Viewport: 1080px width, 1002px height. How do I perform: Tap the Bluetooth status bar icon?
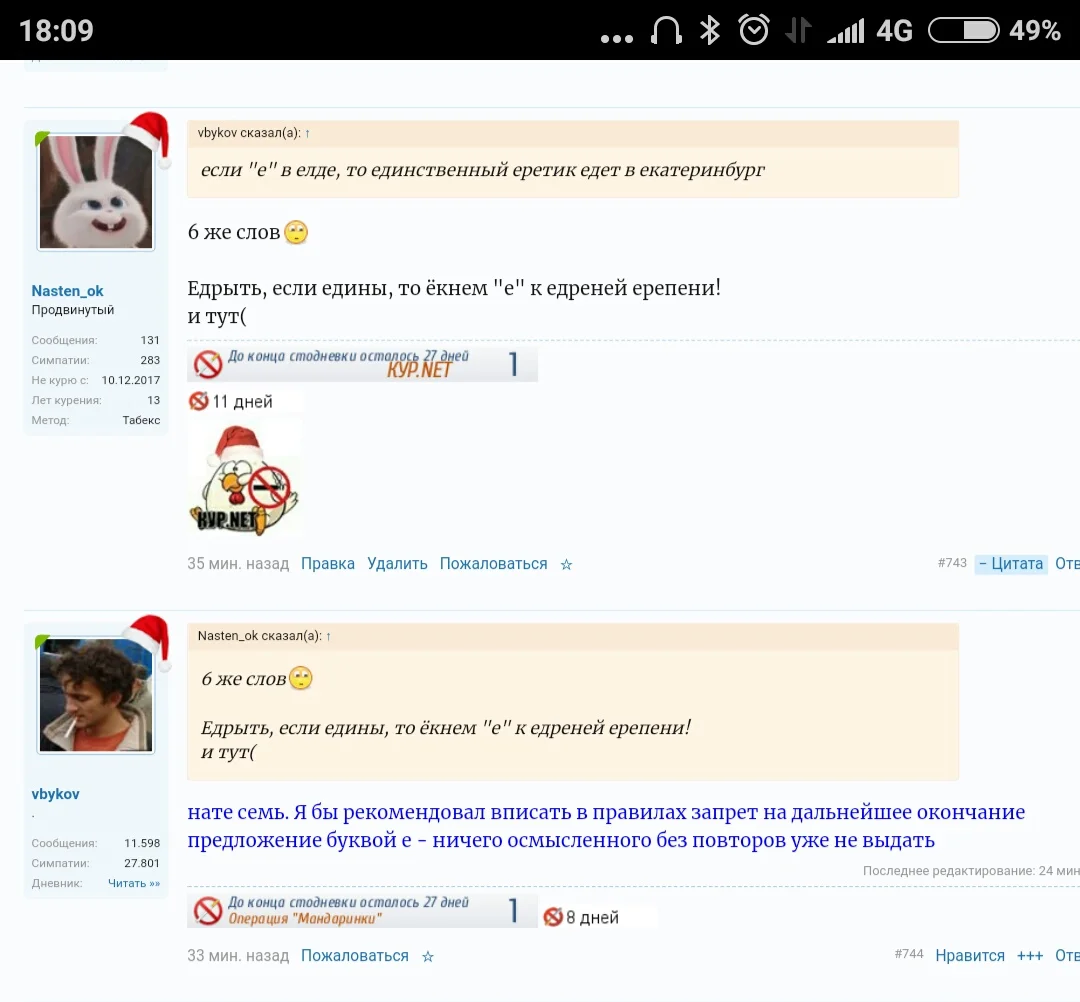click(709, 30)
